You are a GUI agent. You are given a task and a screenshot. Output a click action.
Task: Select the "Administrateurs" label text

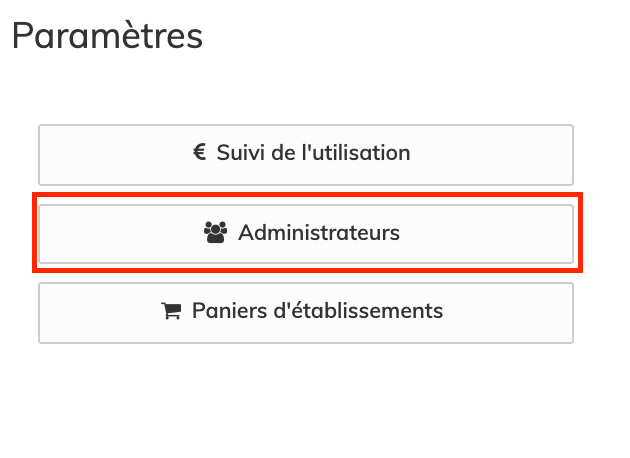(x=319, y=233)
